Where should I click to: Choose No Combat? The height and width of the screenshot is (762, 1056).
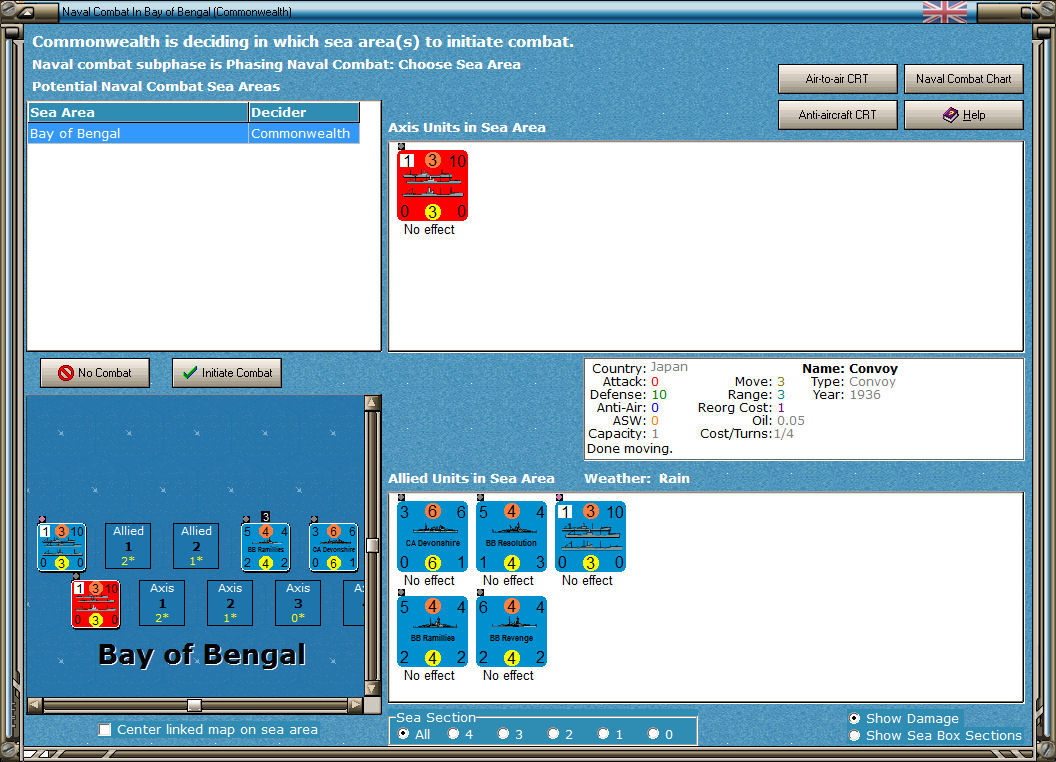click(x=95, y=373)
